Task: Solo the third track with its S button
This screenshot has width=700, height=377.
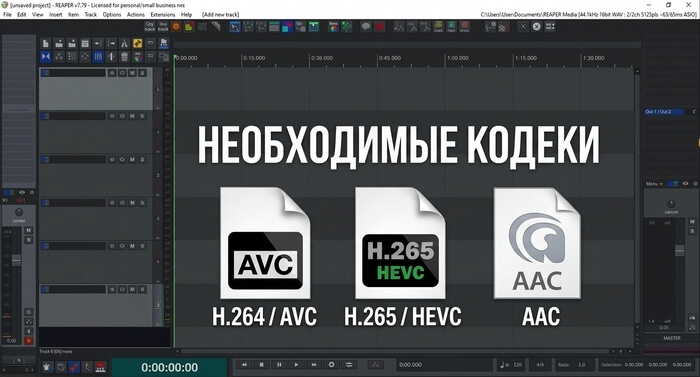Action: pos(142,159)
